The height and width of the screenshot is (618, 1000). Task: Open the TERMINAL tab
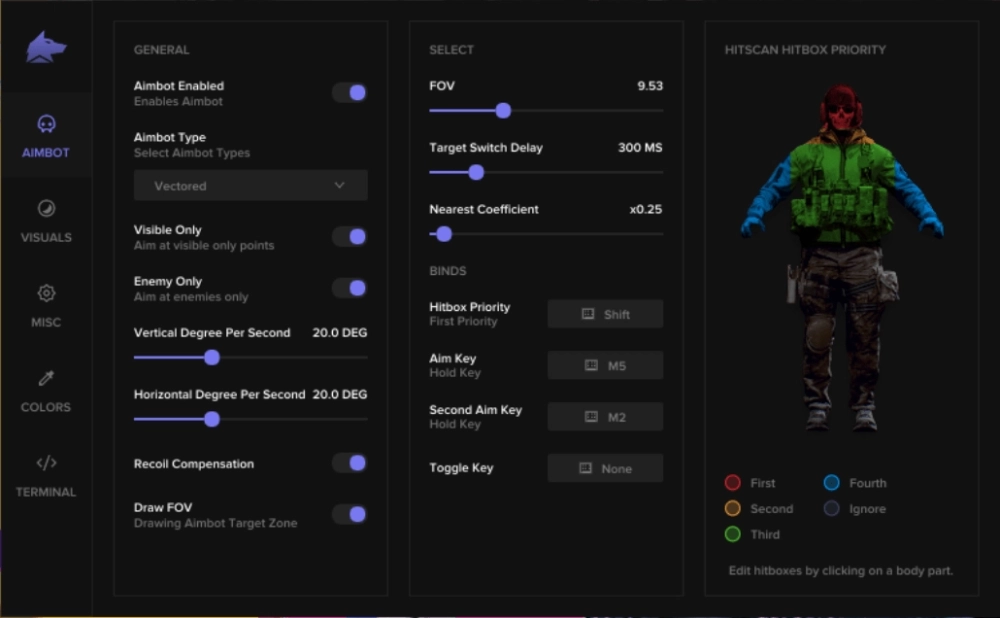pos(45,465)
